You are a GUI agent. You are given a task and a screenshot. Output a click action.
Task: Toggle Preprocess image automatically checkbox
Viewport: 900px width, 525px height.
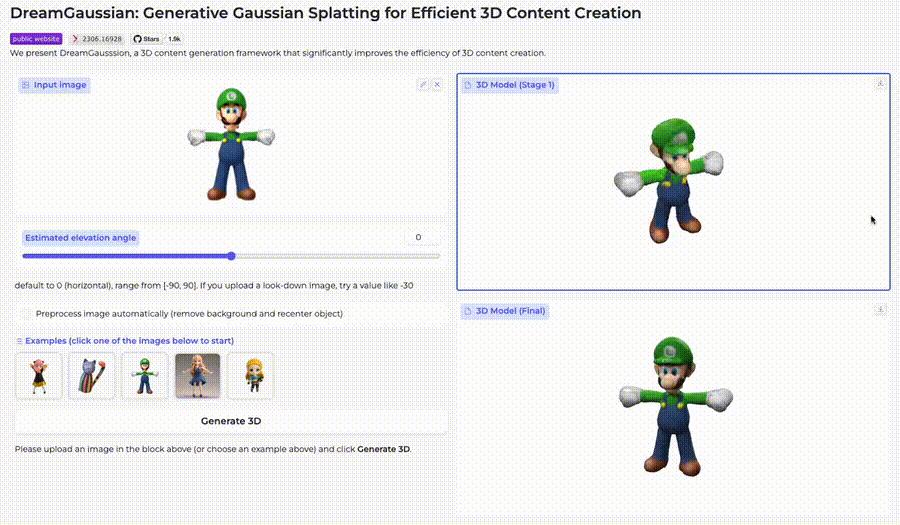tap(25, 314)
